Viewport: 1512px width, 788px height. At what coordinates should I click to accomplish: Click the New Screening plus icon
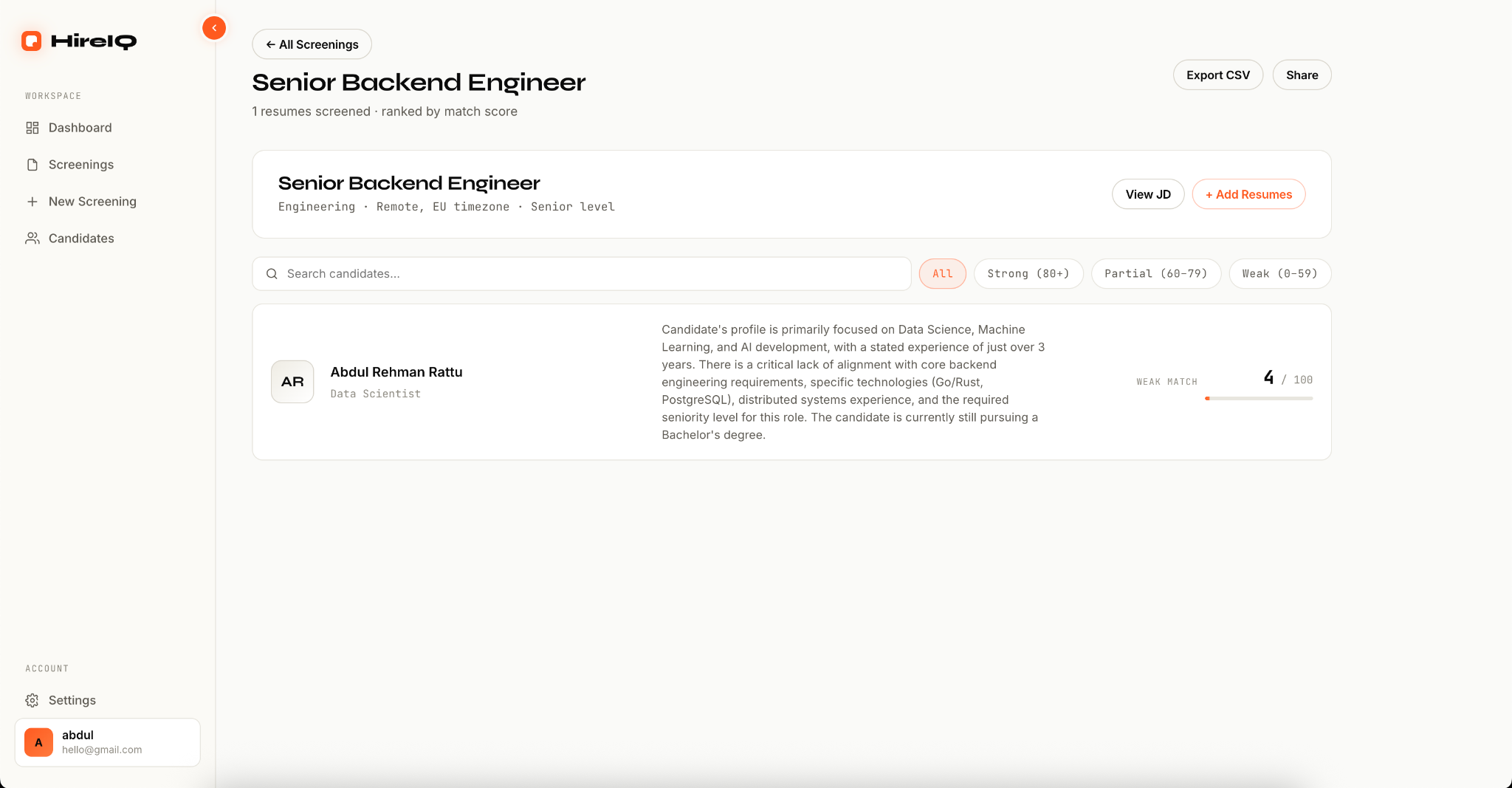coord(32,202)
